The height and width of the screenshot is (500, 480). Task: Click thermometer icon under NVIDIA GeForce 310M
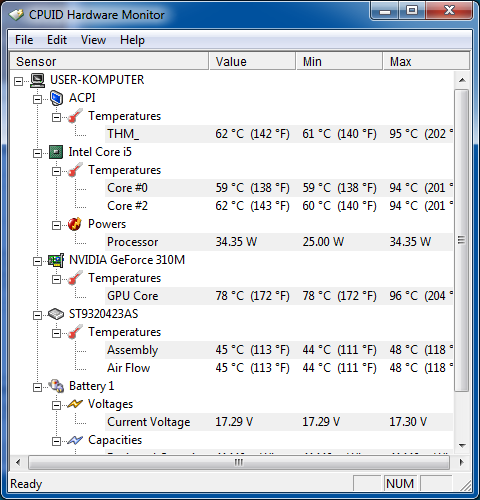point(75,278)
